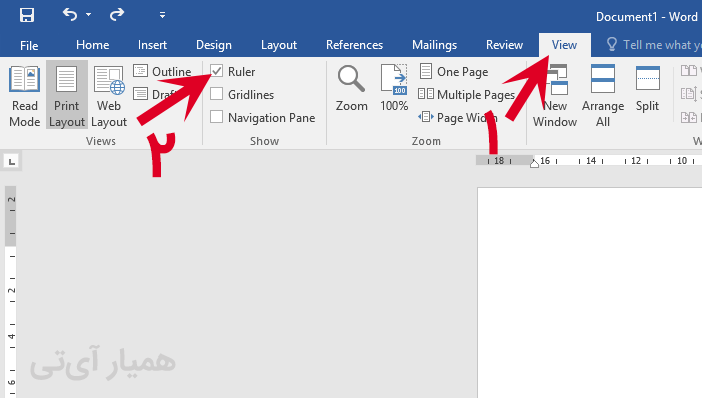
Task: Choose Multiple Pages zoom option
Action: 467,94
